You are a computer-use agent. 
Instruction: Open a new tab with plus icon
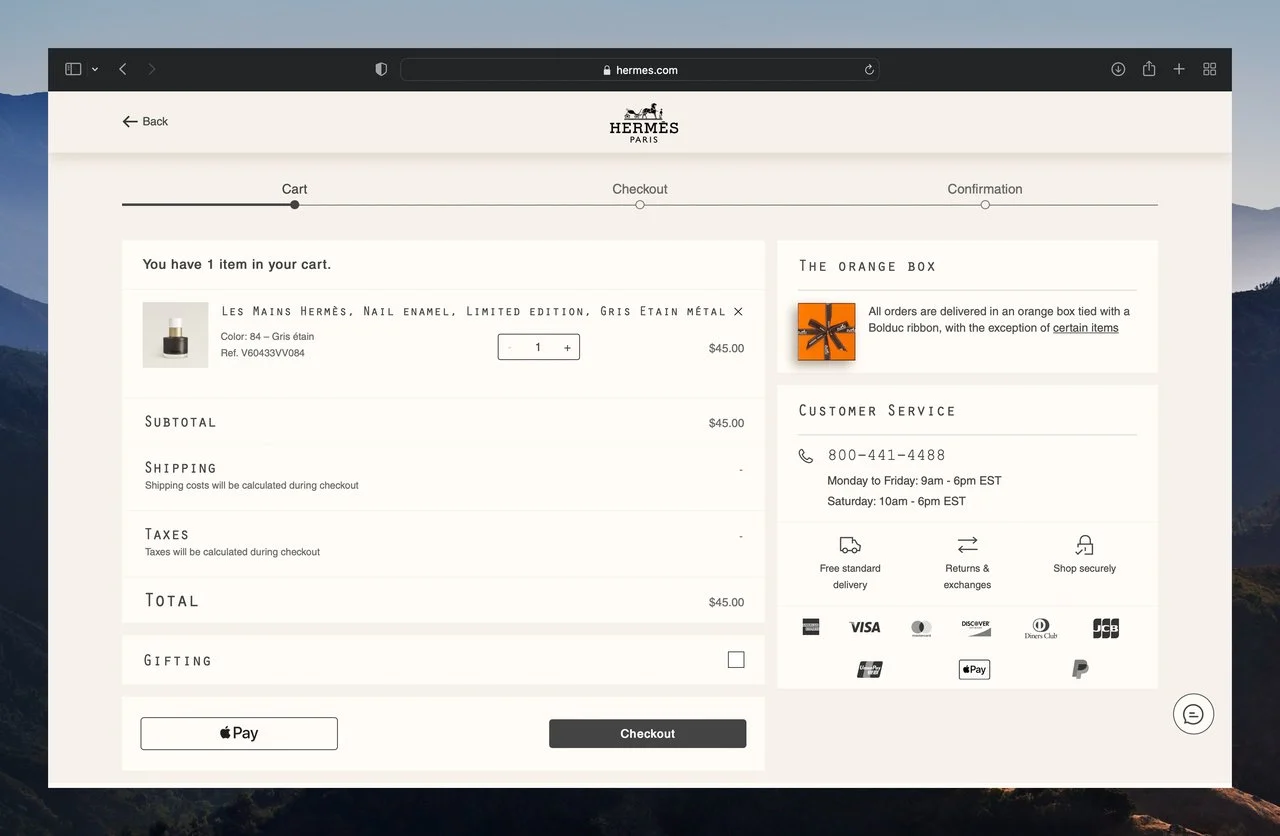pyautogui.click(x=1179, y=69)
